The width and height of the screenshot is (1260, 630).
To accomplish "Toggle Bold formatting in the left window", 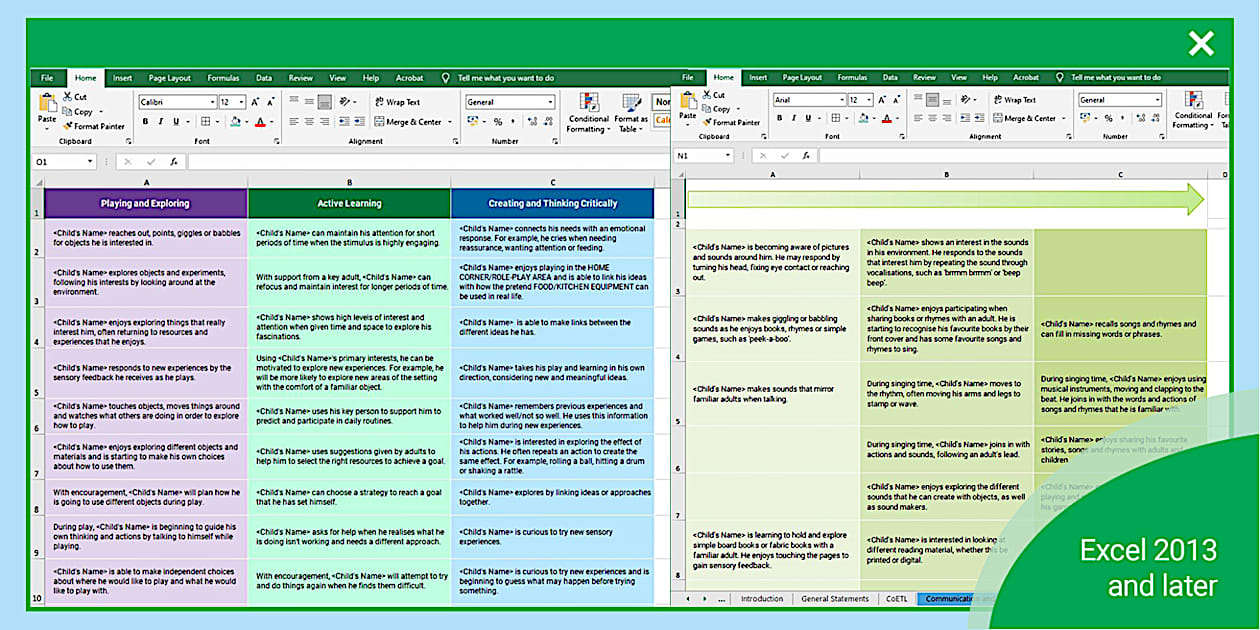I will pyautogui.click(x=145, y=122).
